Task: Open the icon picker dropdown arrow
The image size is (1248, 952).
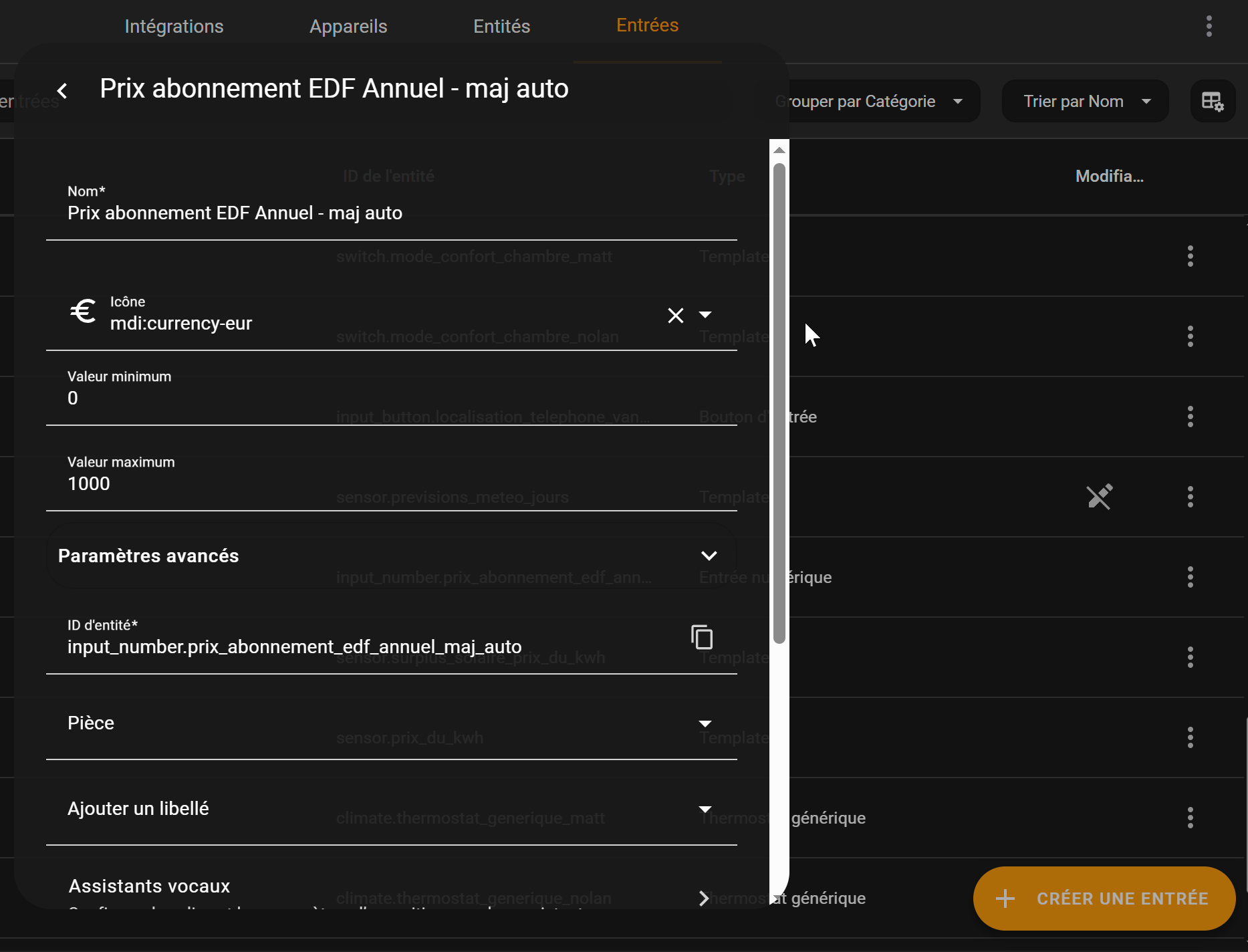Action: pyautogui.click(x=705, y=315)
